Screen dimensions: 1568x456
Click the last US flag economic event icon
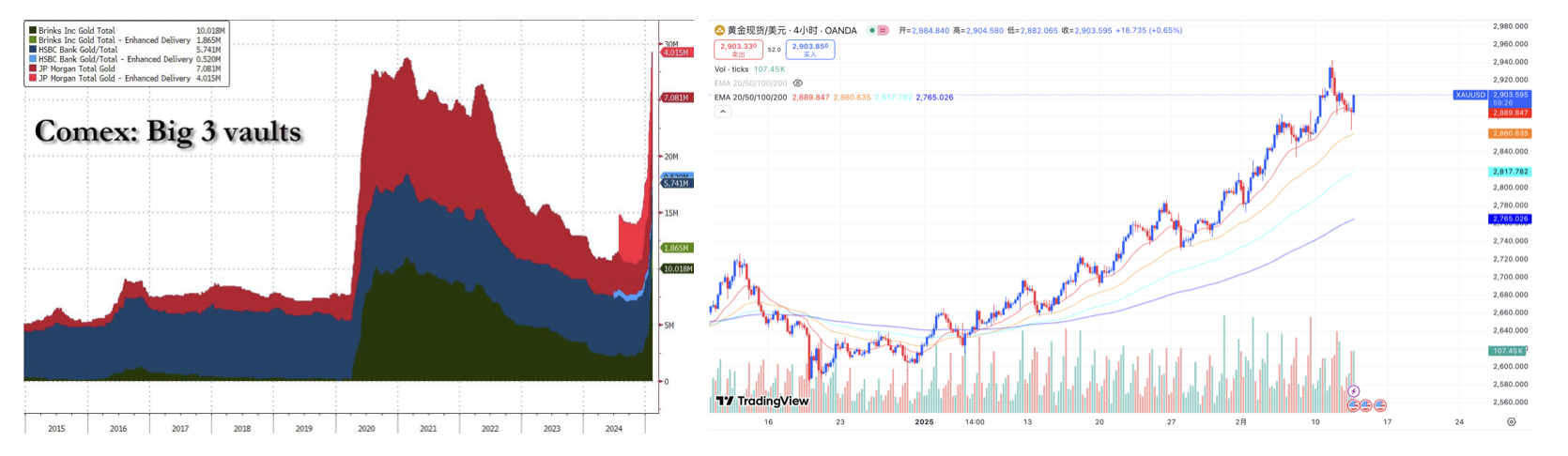click(1379, 405)
